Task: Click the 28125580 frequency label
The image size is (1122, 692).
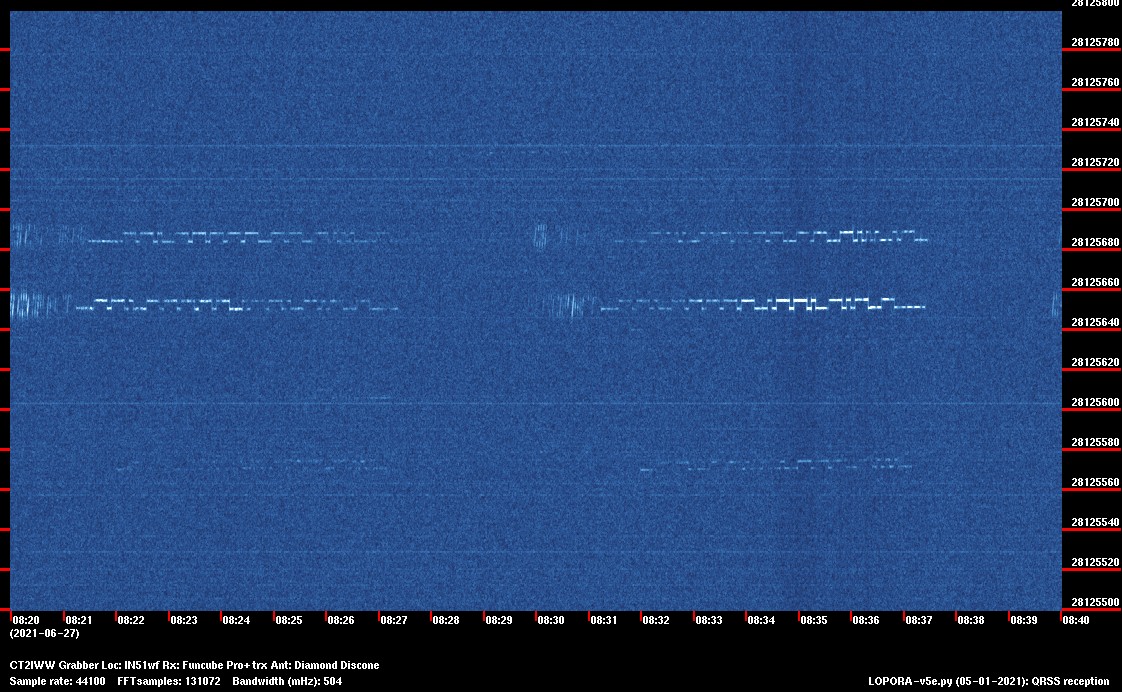Action: pos(1095,443)
